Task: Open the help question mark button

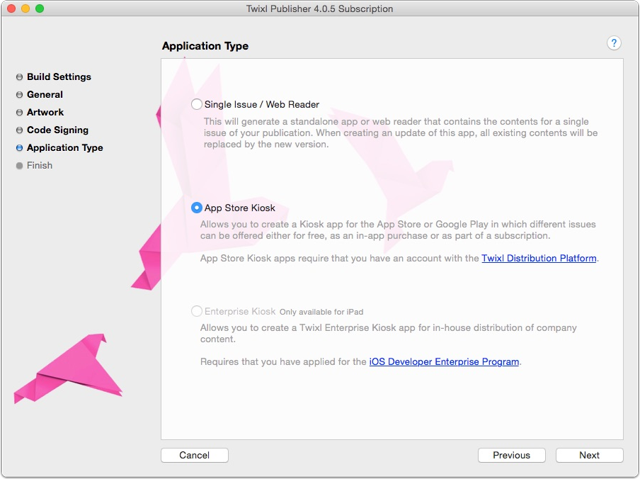Action: click(613, 43)
